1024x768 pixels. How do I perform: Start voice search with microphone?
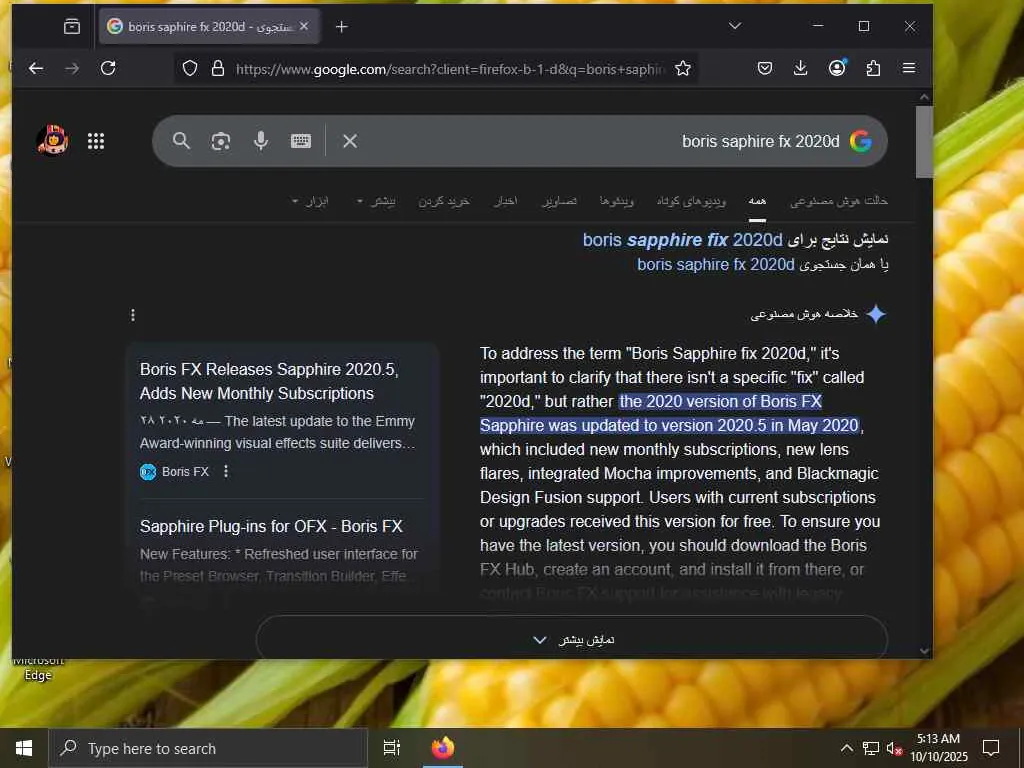pos(261,141)
